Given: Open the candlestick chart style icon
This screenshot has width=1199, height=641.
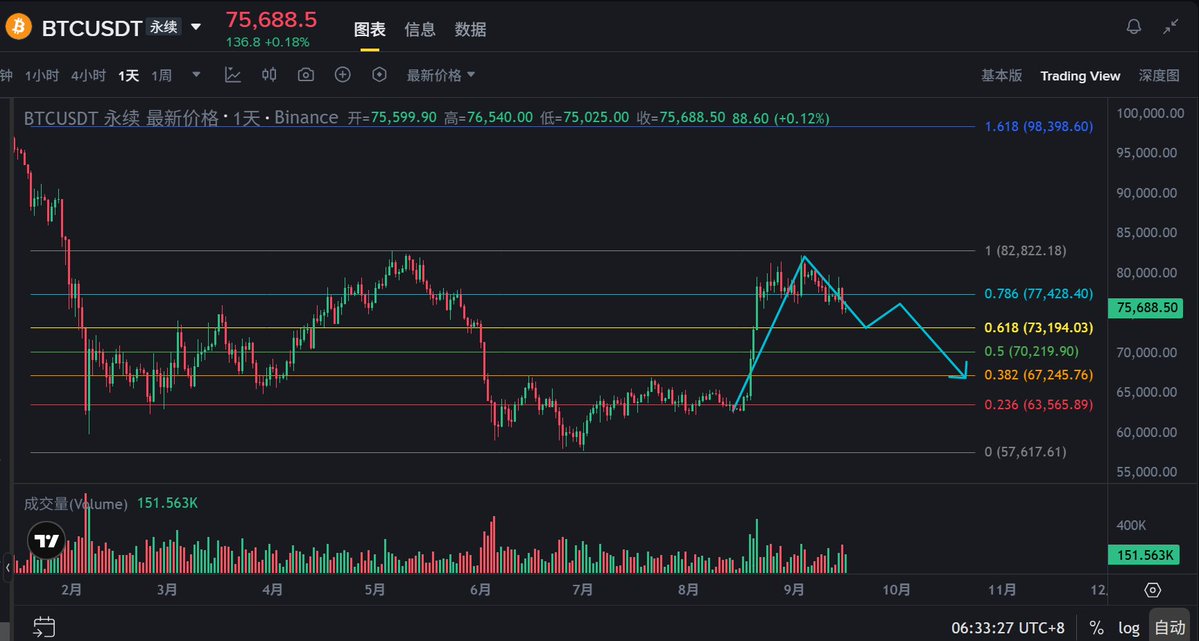Looking at the screenshot, I should (x=269, y=75).
